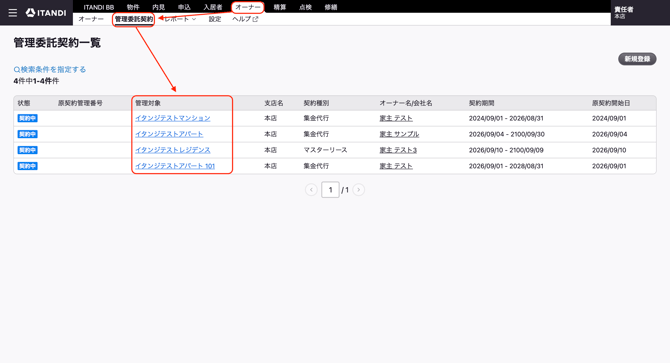Screen dimensions: 670x363
Task: Open イタンジテストレジデンス contract link
Action: (173, 150)
